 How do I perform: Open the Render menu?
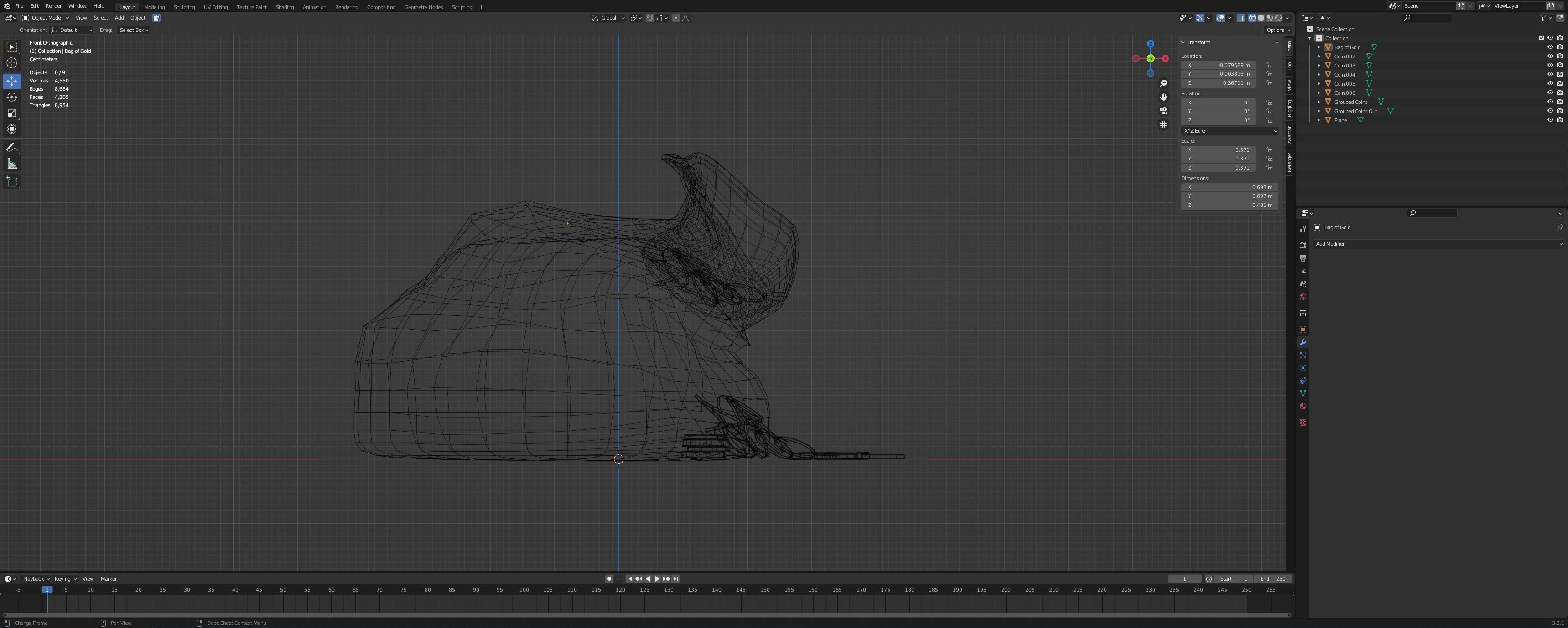pyautogui.click(x=53, y=6)
